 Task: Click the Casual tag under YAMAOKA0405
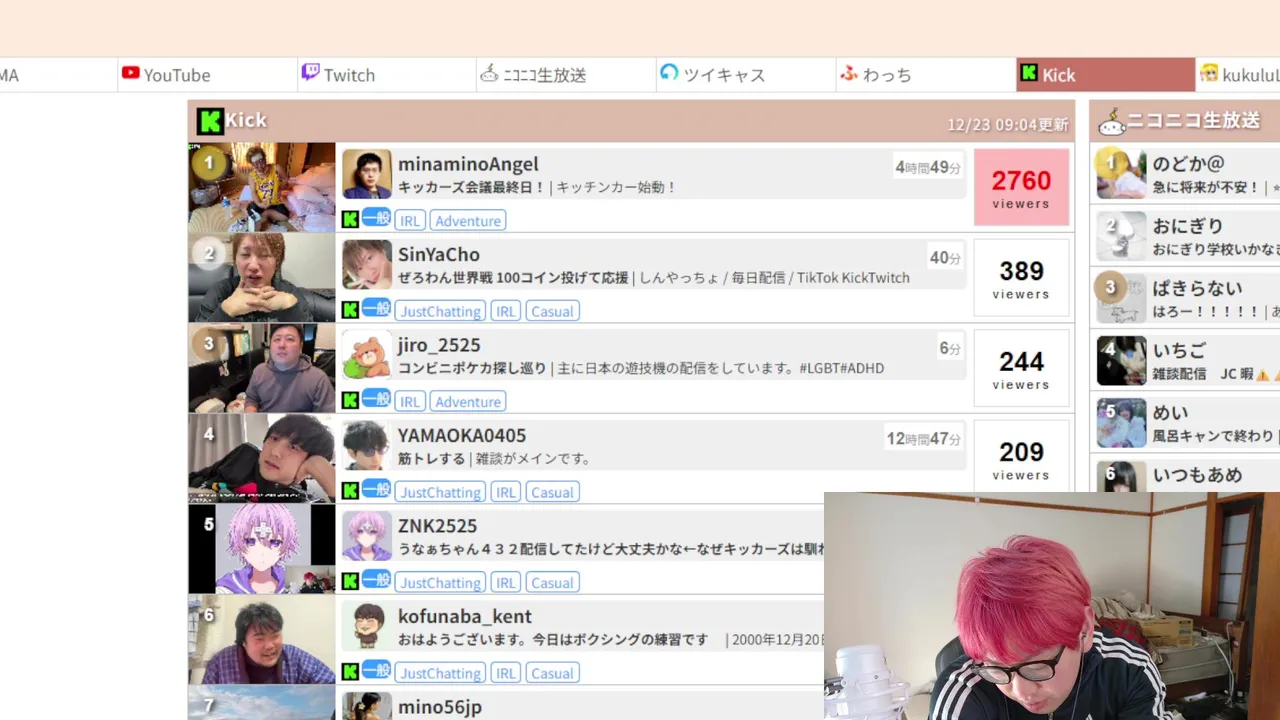[x=553, y=492]
